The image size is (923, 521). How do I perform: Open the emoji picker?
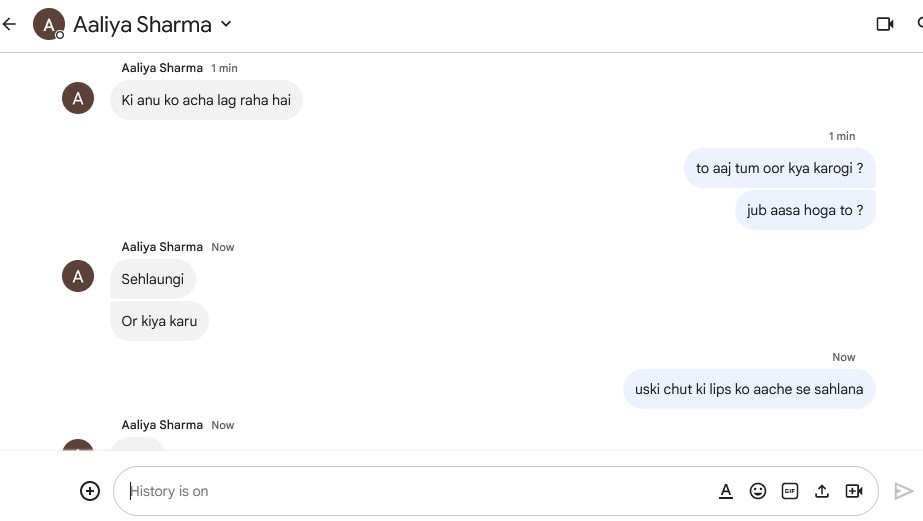[x=758, y=491]
